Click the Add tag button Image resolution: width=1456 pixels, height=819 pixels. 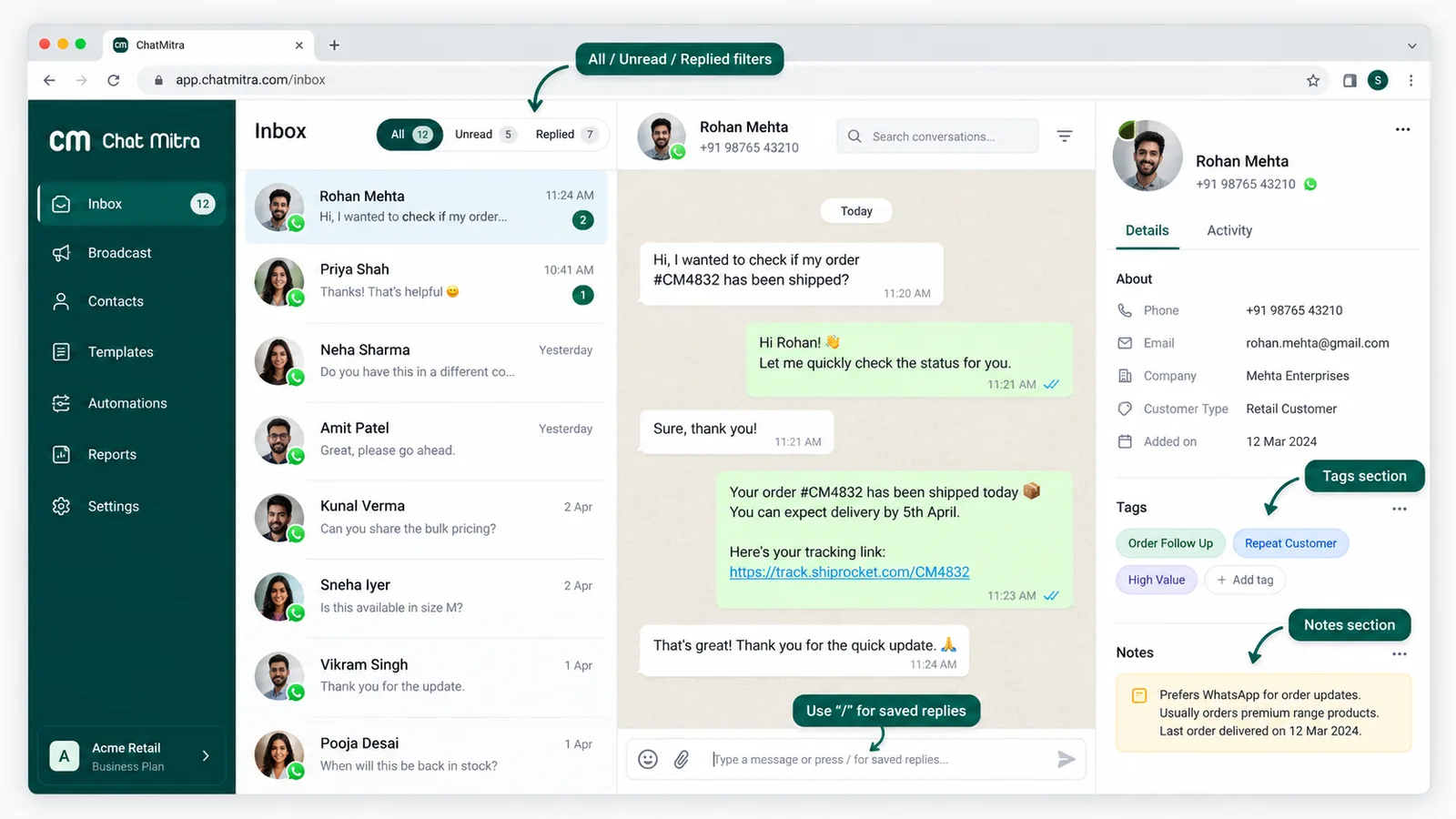(x=1245, y=580)
